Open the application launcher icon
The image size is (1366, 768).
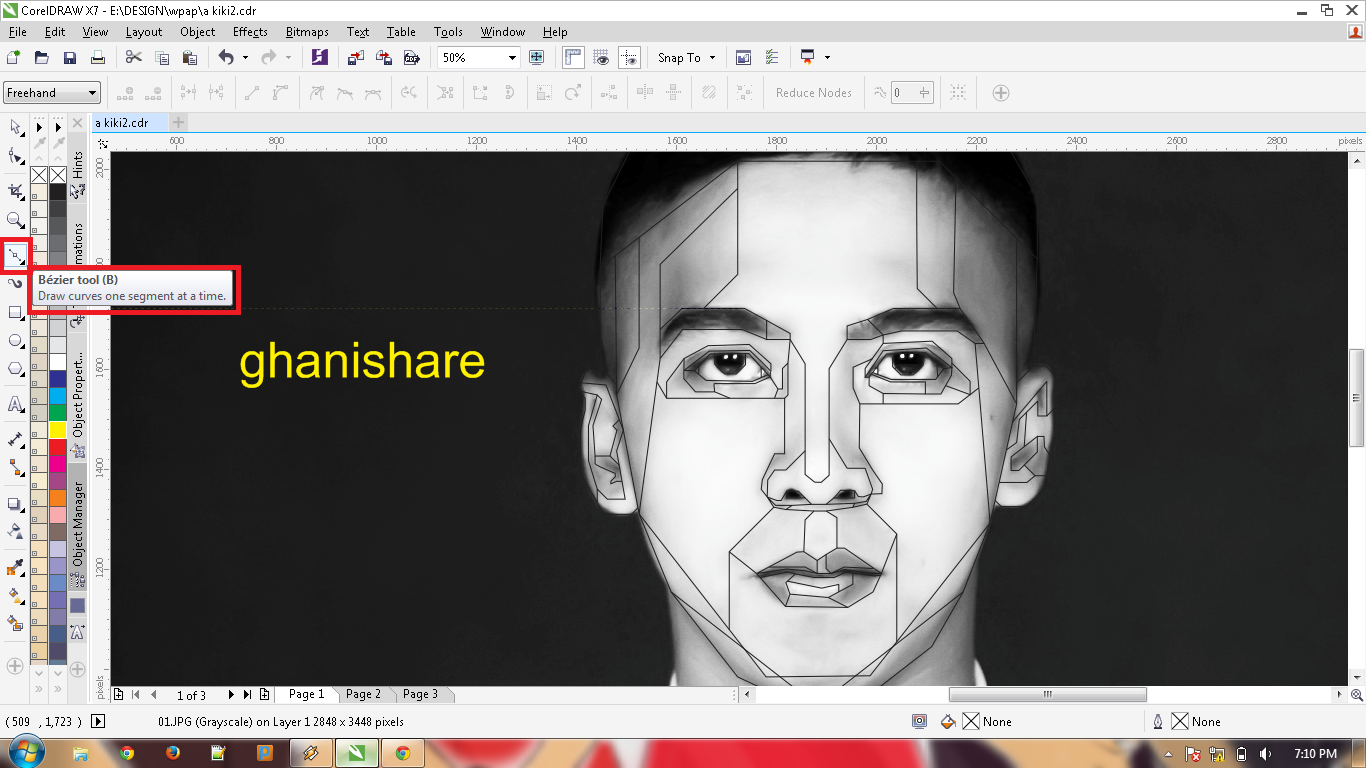(x=808, y=58)
